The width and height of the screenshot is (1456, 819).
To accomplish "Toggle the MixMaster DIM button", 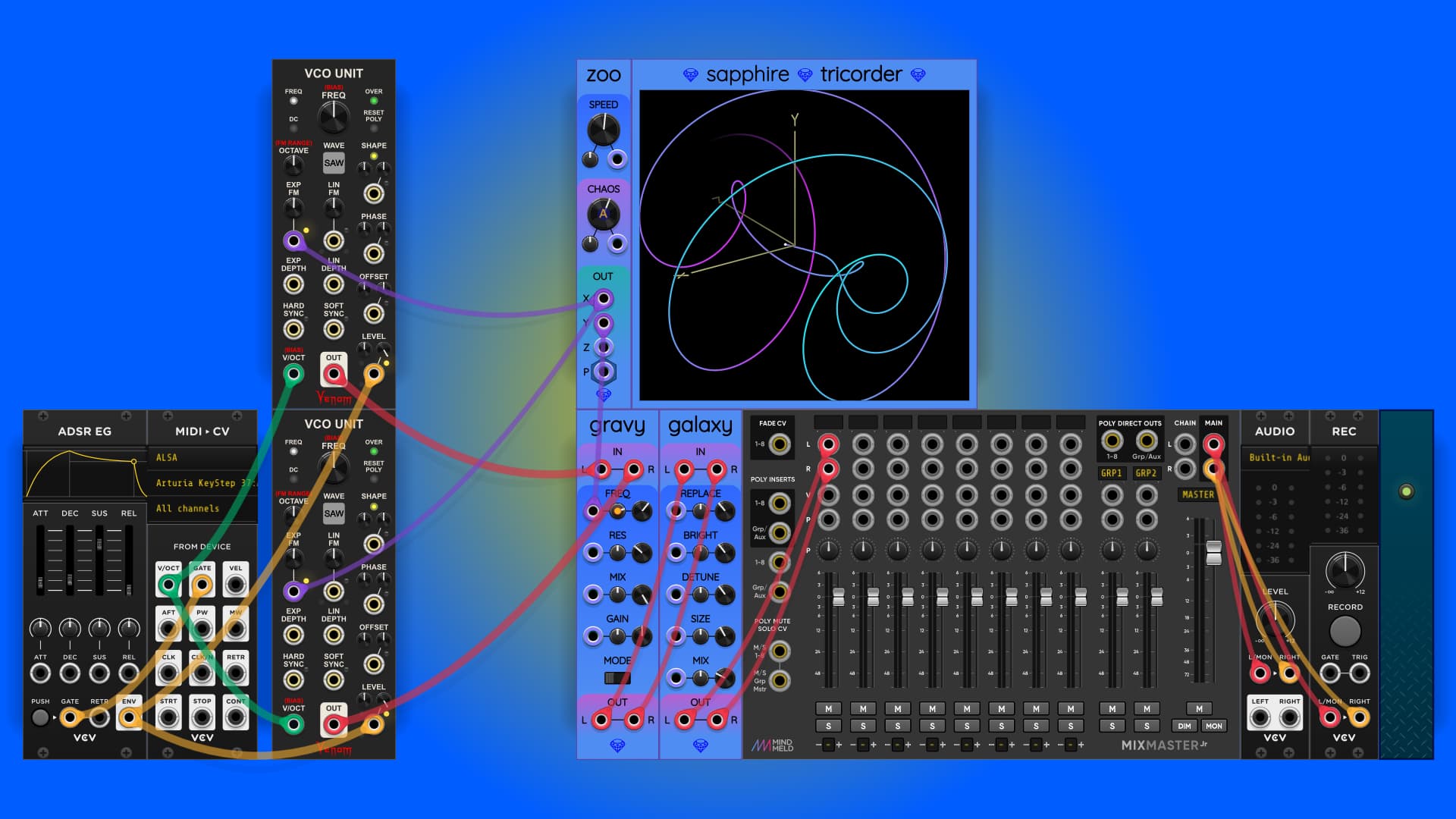I will pyautogui.click(x=1184, y=726).
